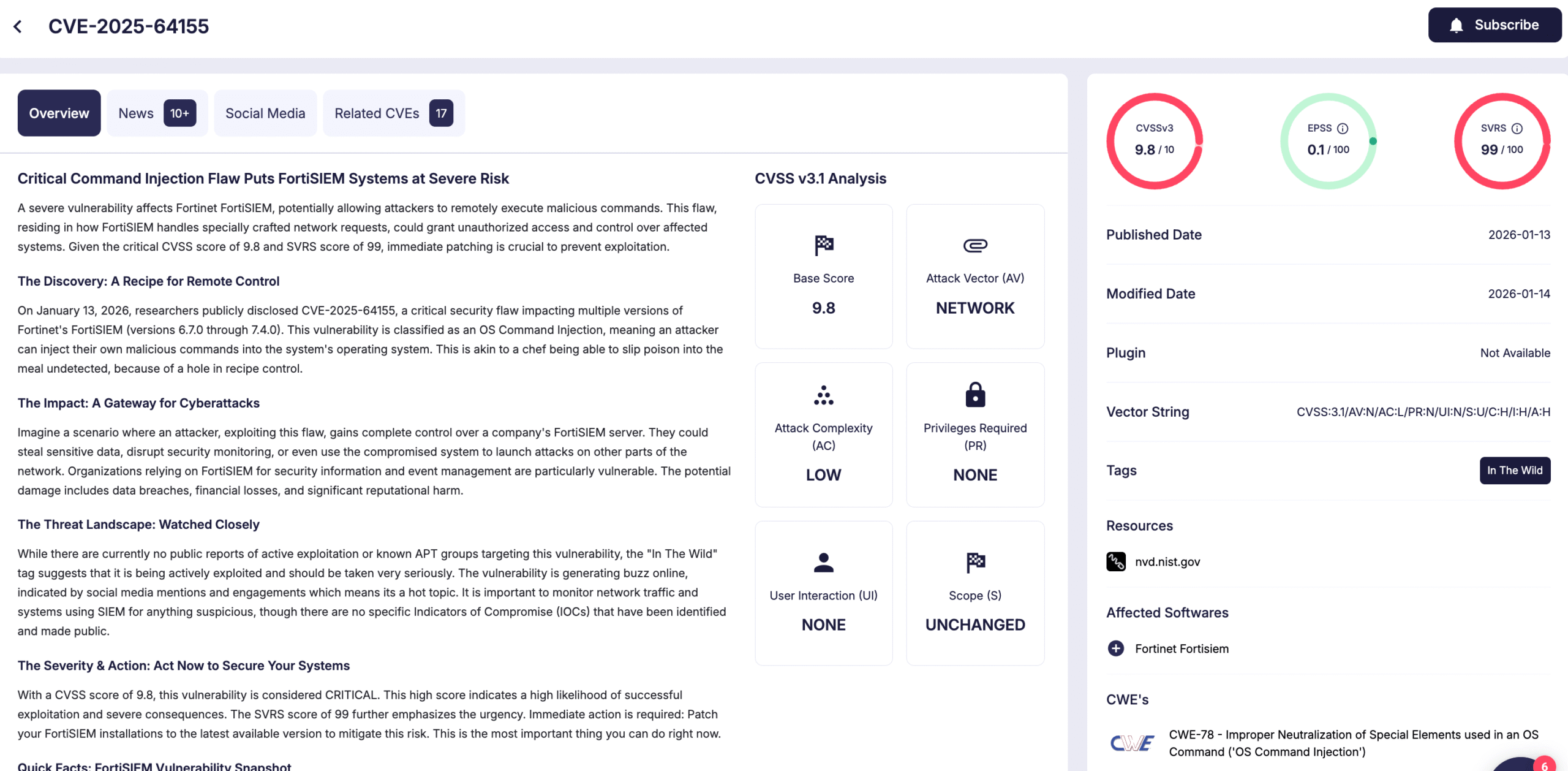Click the Privileges Required lock icon
This screenshot has width=1568, height=771.
(x=975, y=395)
